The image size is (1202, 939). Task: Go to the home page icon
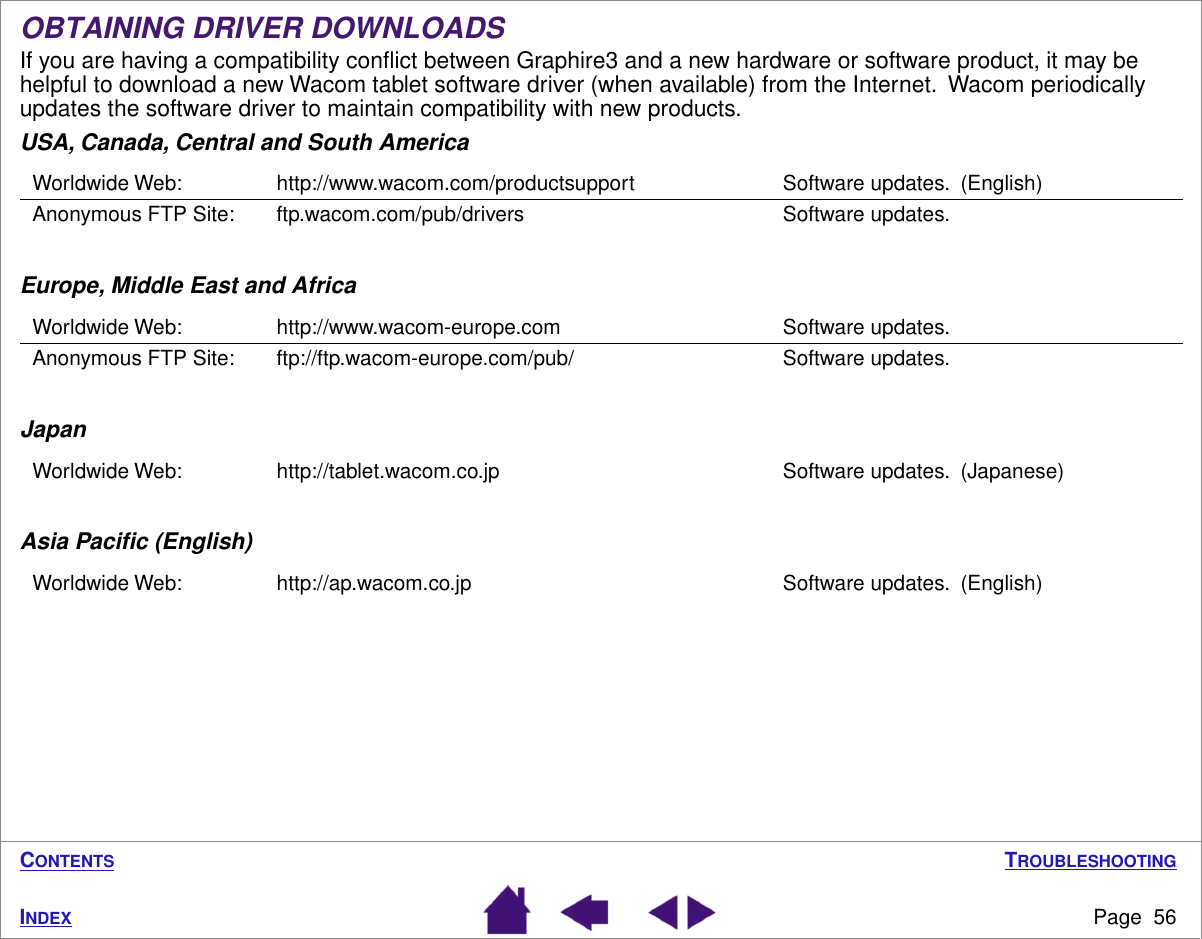tap(507, 910)
